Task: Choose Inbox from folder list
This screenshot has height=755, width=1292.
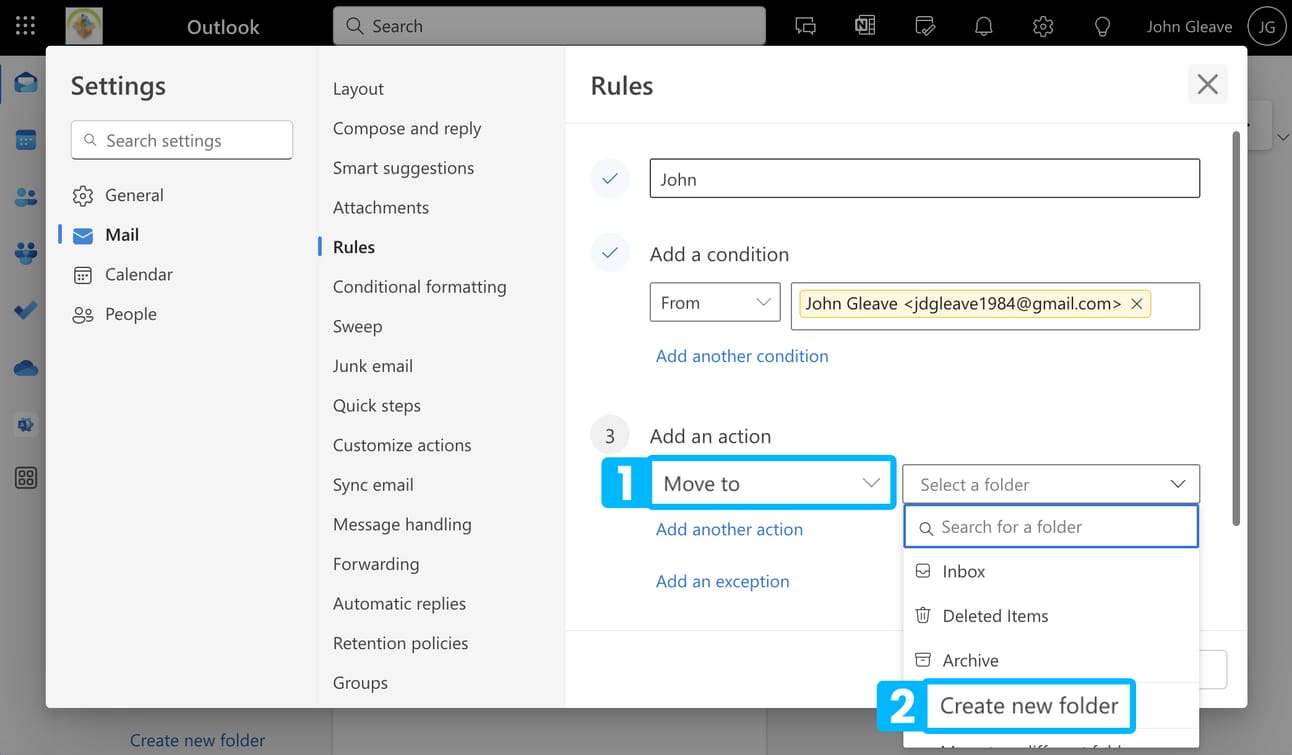Action: coord(1051,572)
